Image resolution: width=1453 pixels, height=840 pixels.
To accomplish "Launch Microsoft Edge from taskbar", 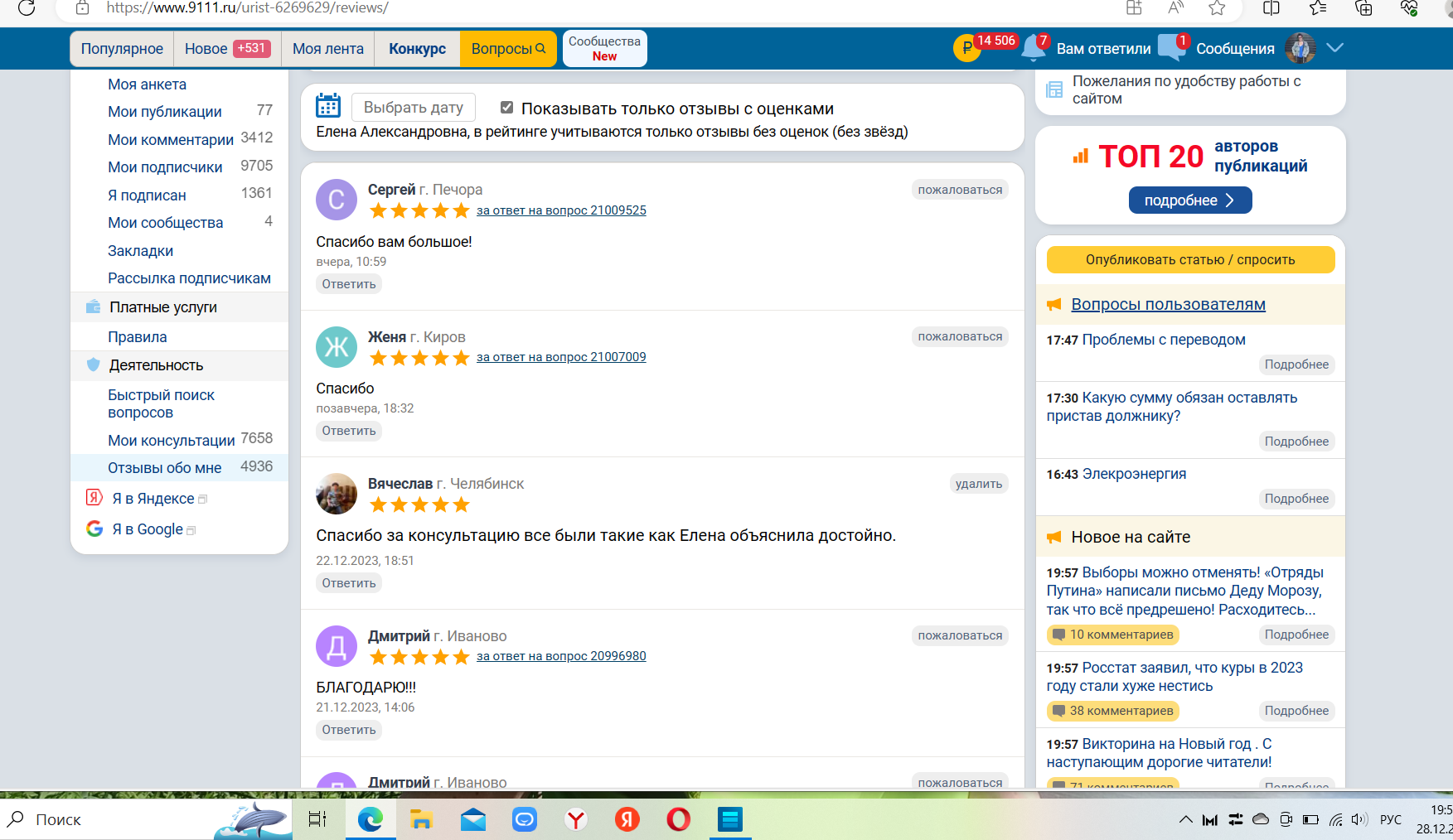I will pyautogui.click(x=370, y=819).
